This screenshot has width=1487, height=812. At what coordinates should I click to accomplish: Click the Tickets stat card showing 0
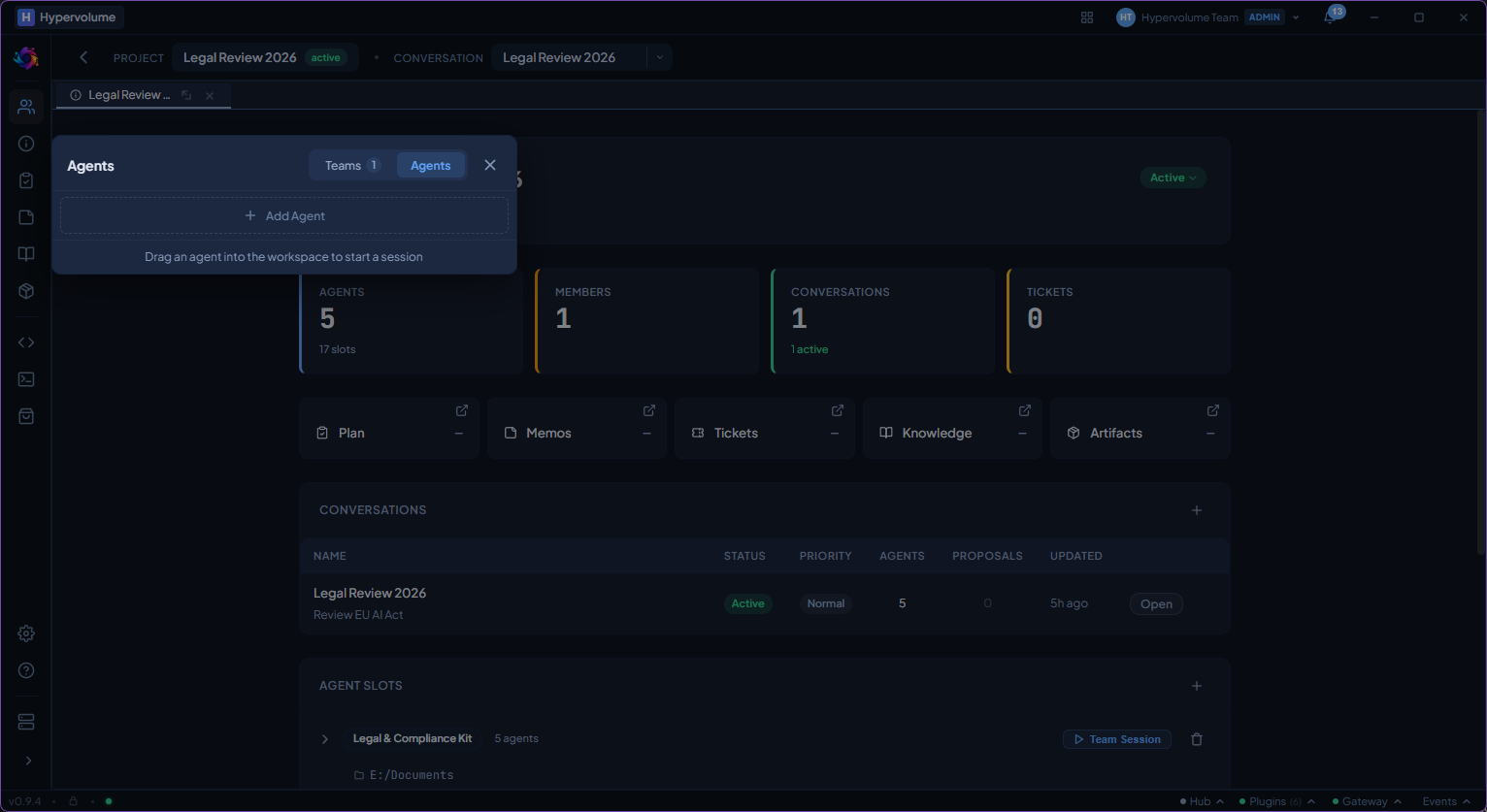(1119, 321)
